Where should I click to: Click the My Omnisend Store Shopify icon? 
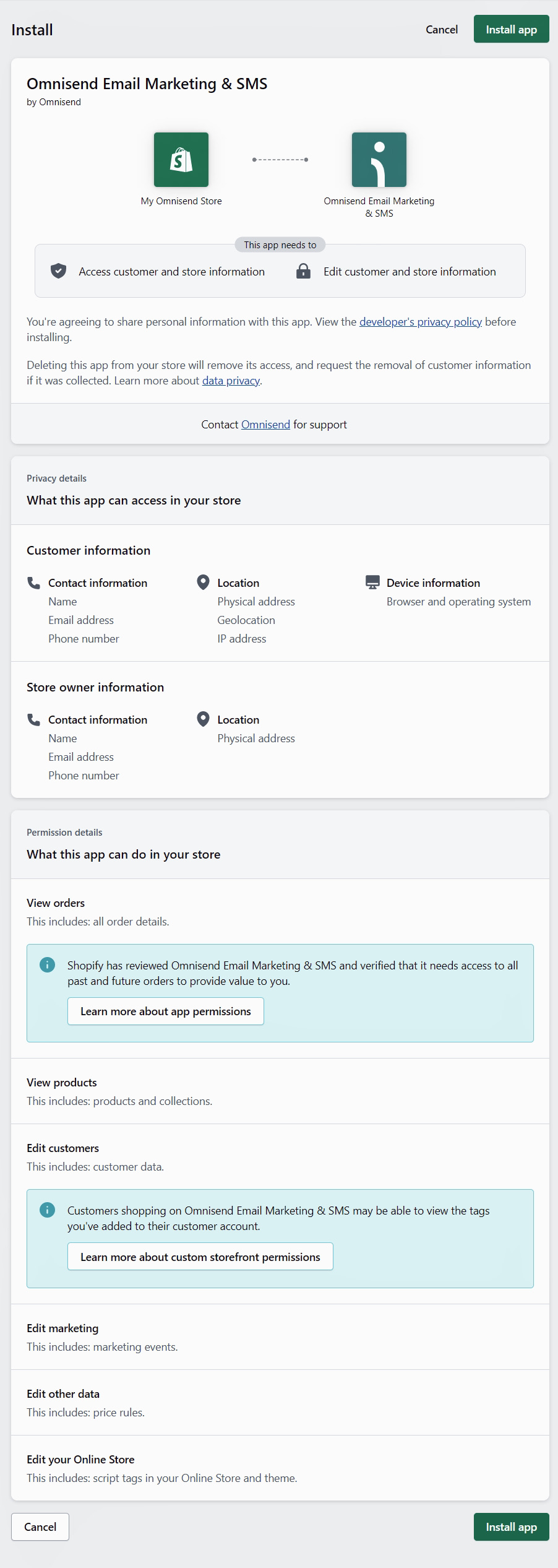point(180,160)
